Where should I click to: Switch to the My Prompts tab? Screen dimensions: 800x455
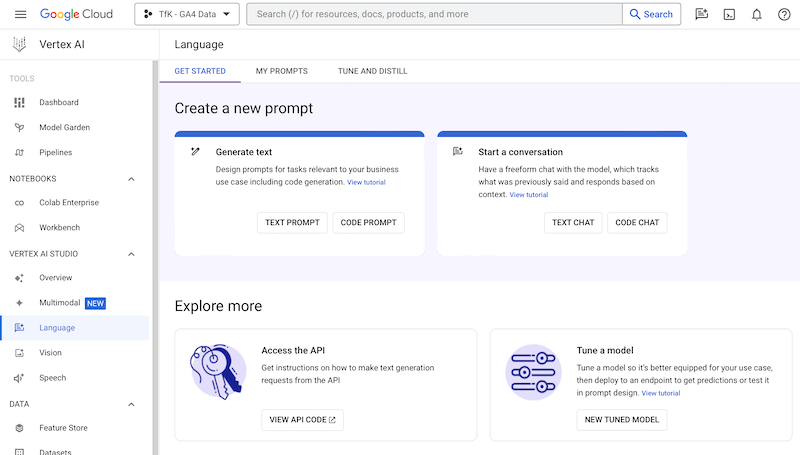(x=281, y=71)
